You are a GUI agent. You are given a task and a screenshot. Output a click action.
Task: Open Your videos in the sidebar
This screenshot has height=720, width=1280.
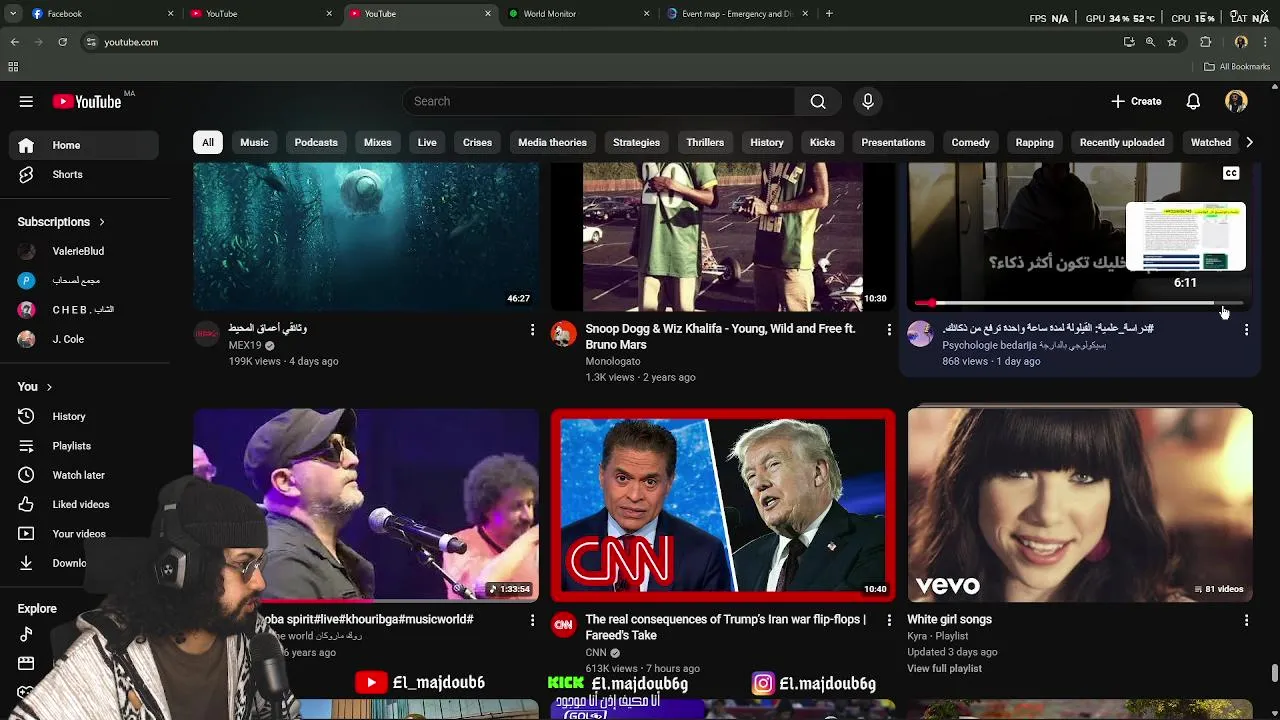pos(84,534)
